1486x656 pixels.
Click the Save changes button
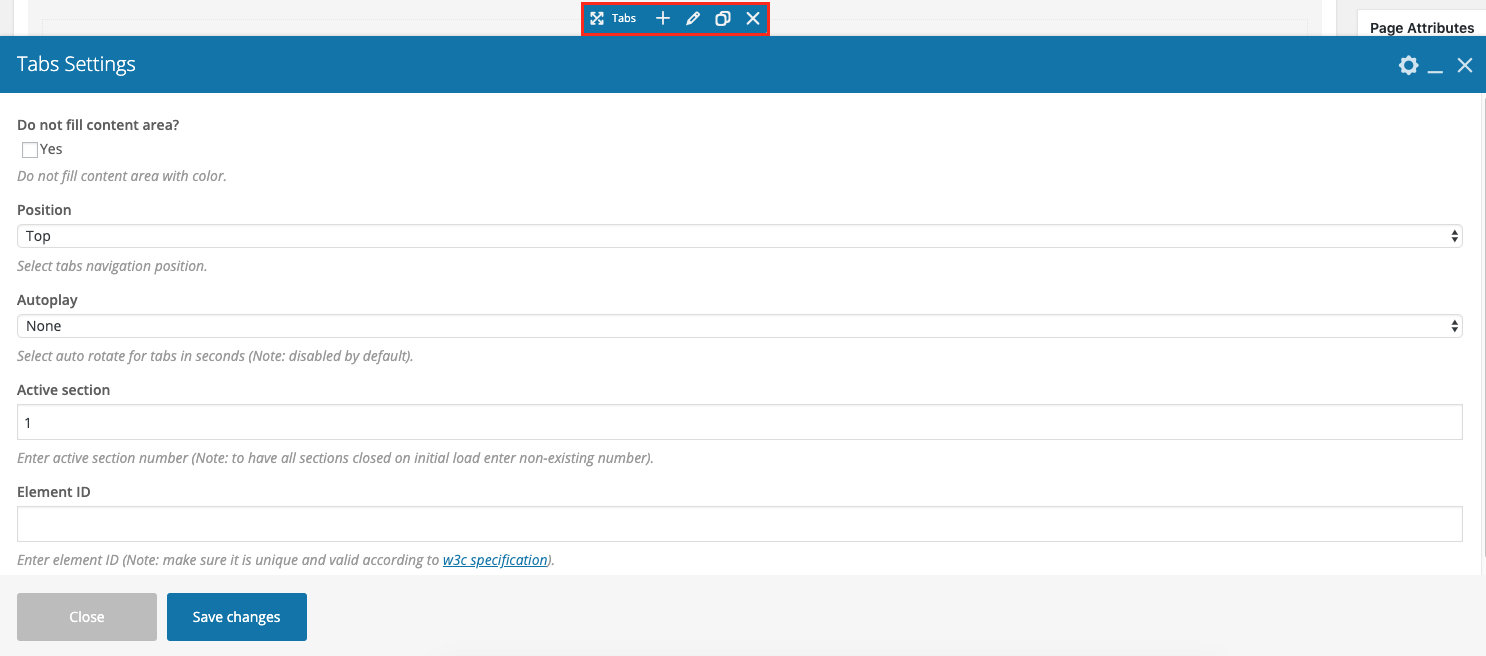(x=237, y=617)
